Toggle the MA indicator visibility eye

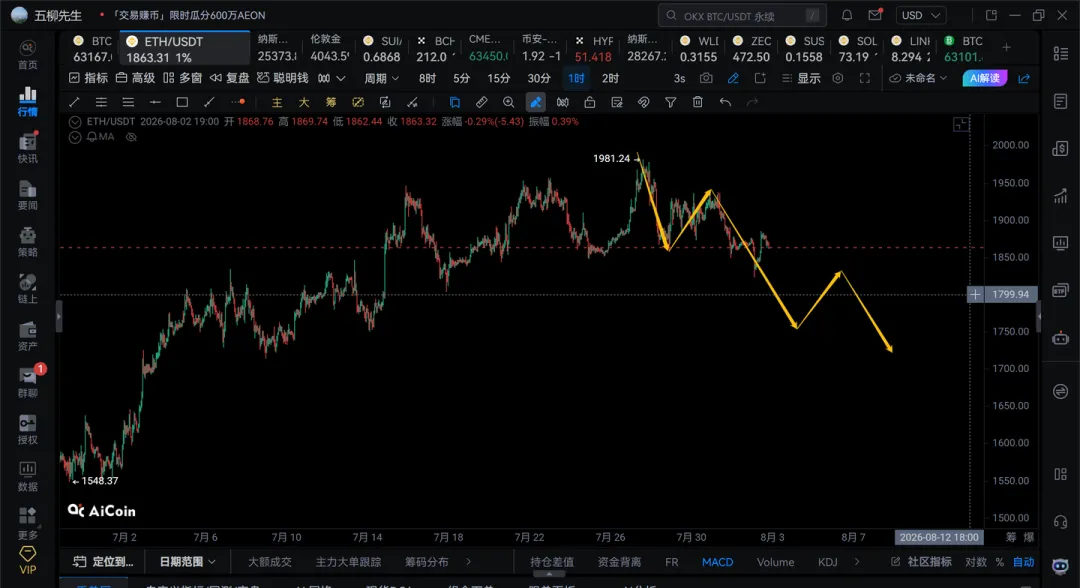(131, 137)
